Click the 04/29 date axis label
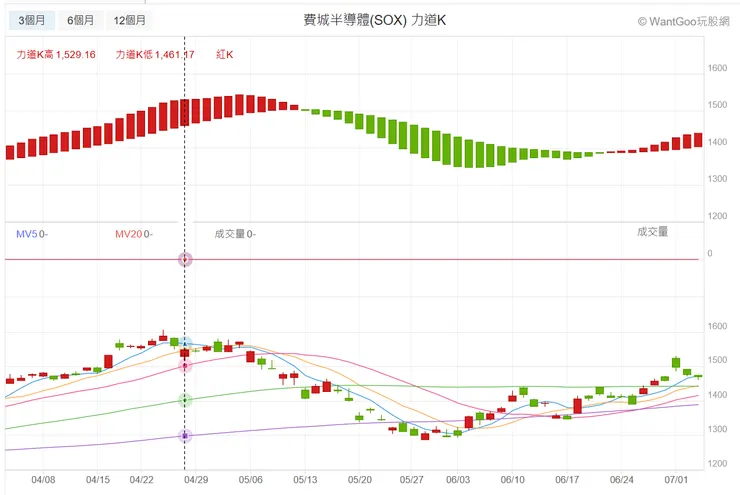 click(x=196, y=480)
